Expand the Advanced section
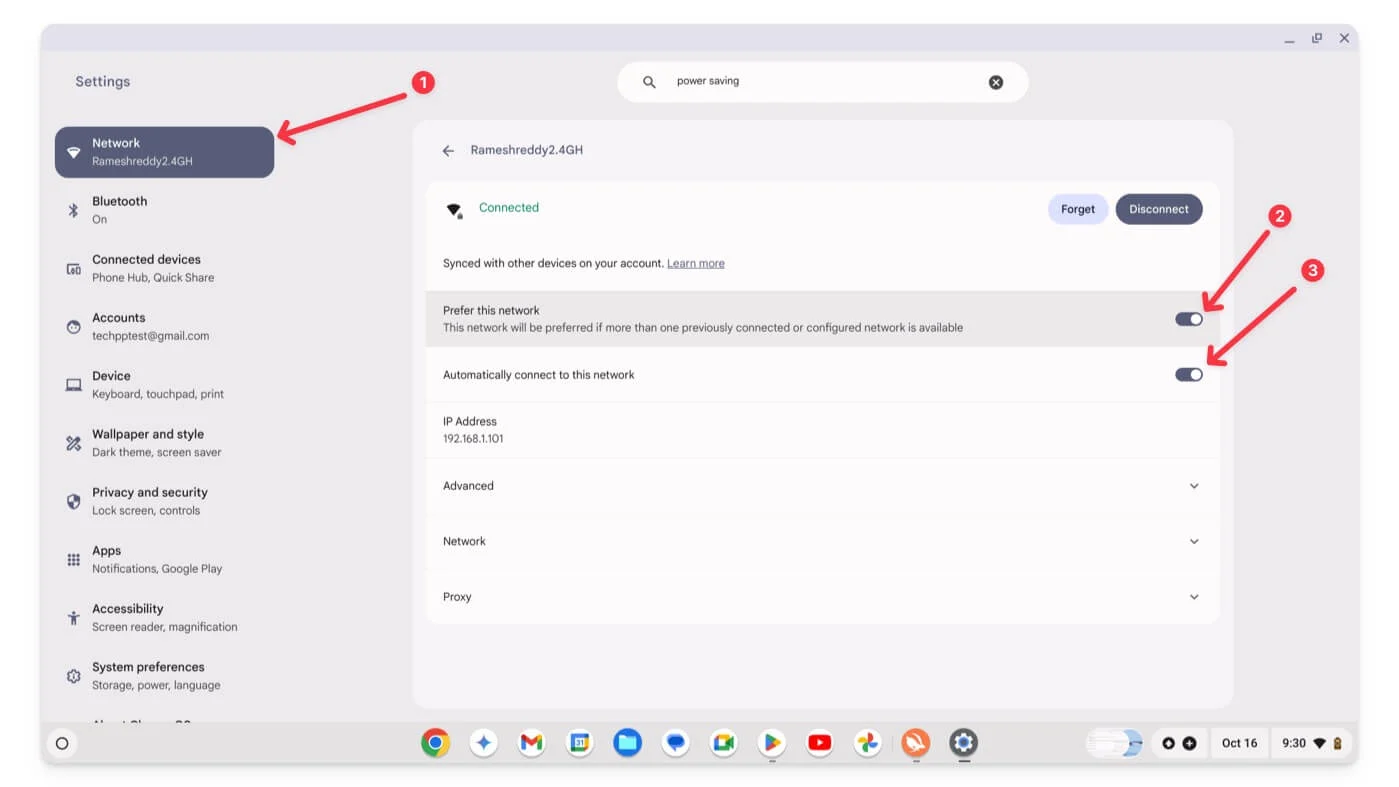This screenshot has width=1399, height=787. [x=822, y=486]
